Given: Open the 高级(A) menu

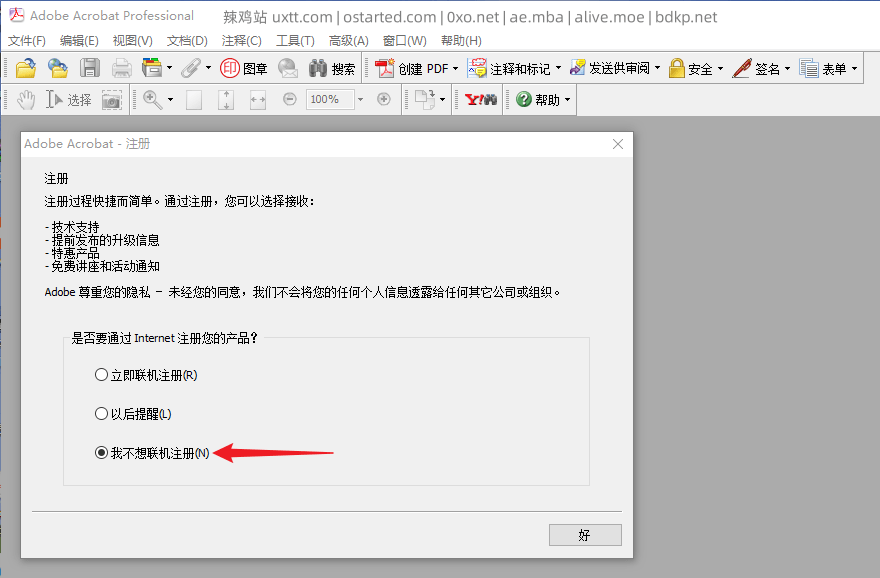Looking at the screenshot, I should tap(349, 41).
